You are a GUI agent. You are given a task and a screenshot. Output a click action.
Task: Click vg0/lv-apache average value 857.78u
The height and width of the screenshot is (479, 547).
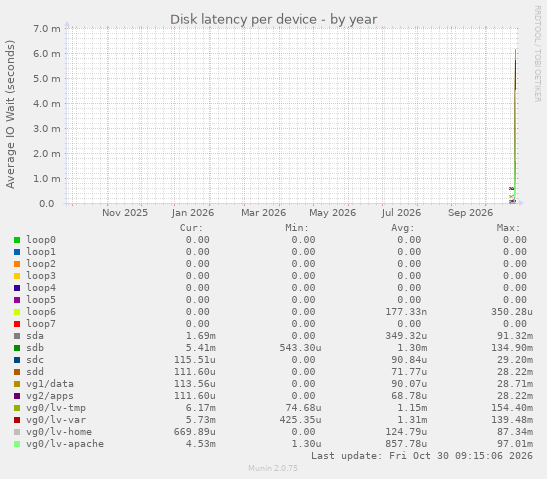[x=406, y=444]
